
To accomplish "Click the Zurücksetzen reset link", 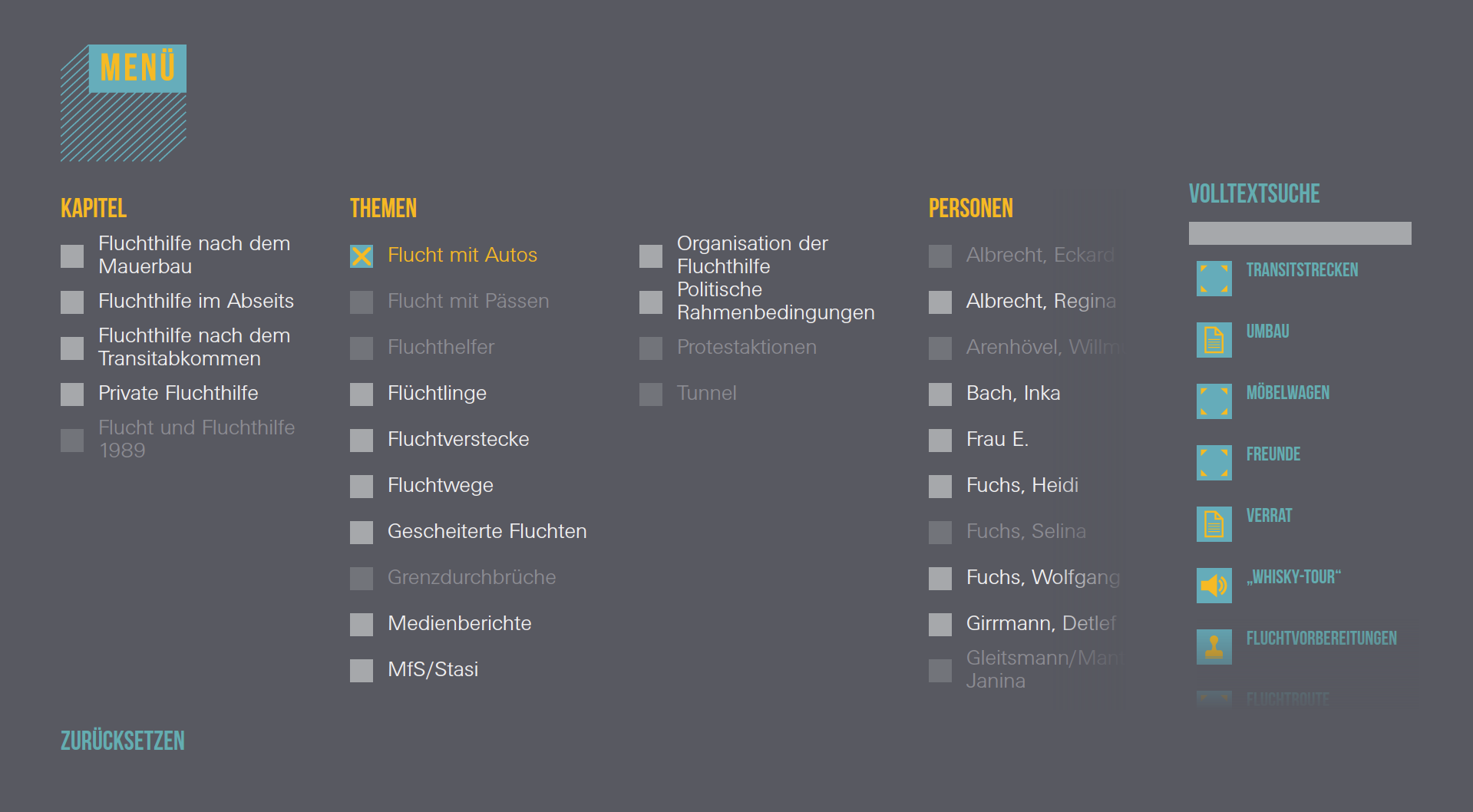I will (123, 741).
